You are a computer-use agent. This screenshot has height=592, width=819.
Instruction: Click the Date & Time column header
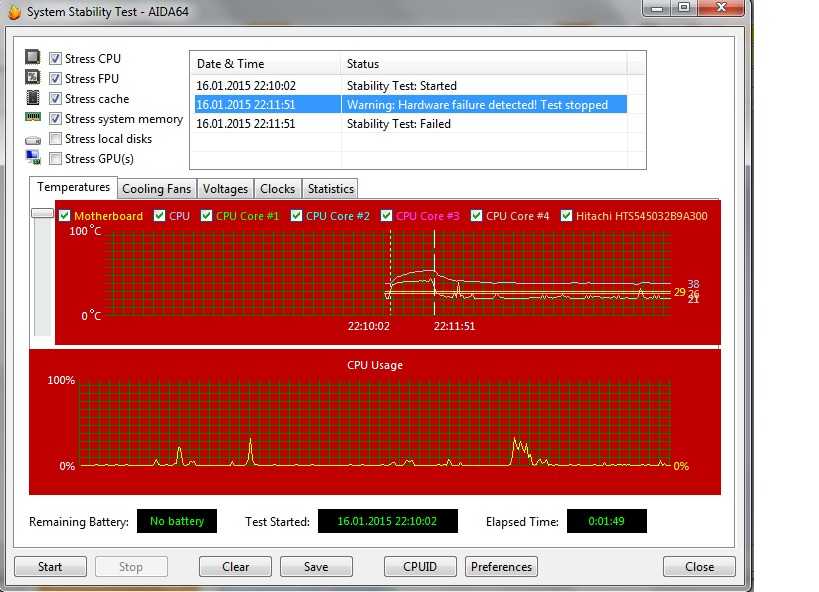pos(265,64)
